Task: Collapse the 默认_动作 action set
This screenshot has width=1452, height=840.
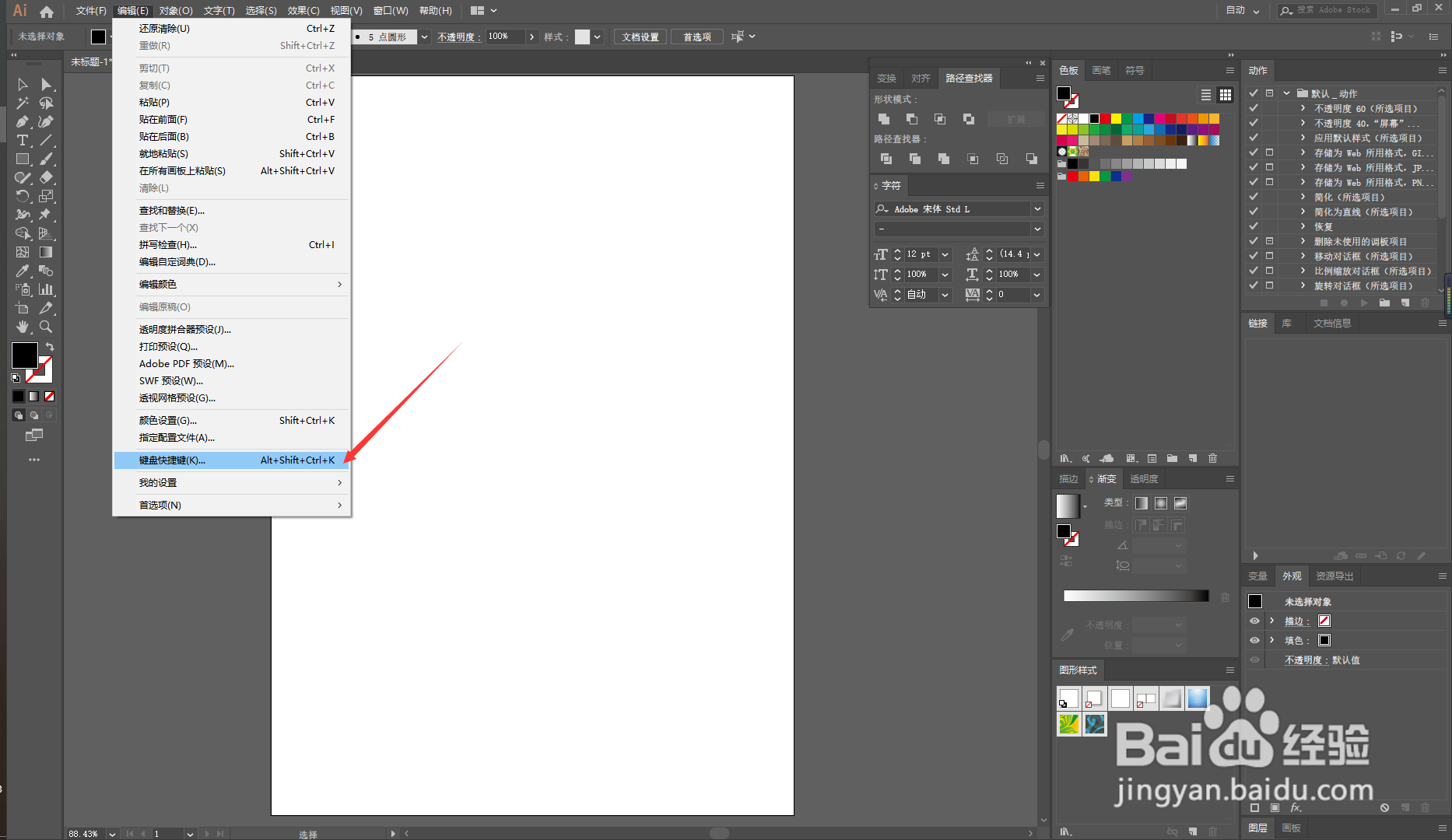Action: [x=1286, y=93]
